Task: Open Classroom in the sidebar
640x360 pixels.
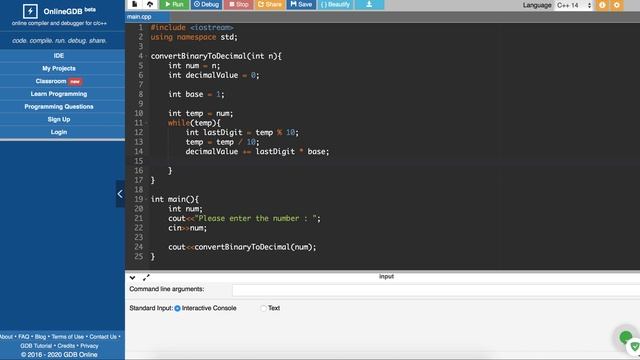Action: [59, 81]
